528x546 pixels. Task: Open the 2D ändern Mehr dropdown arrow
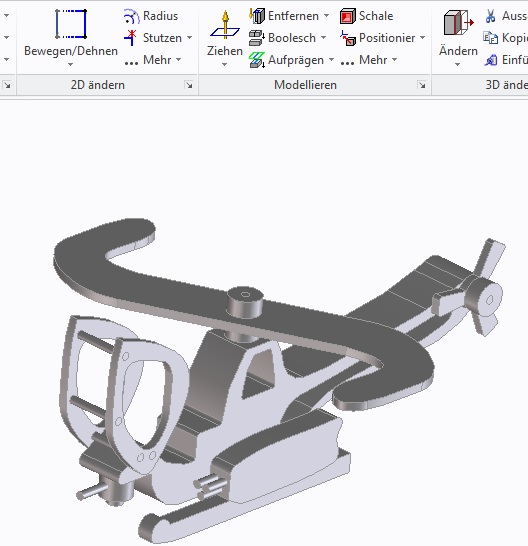(179, 60)
